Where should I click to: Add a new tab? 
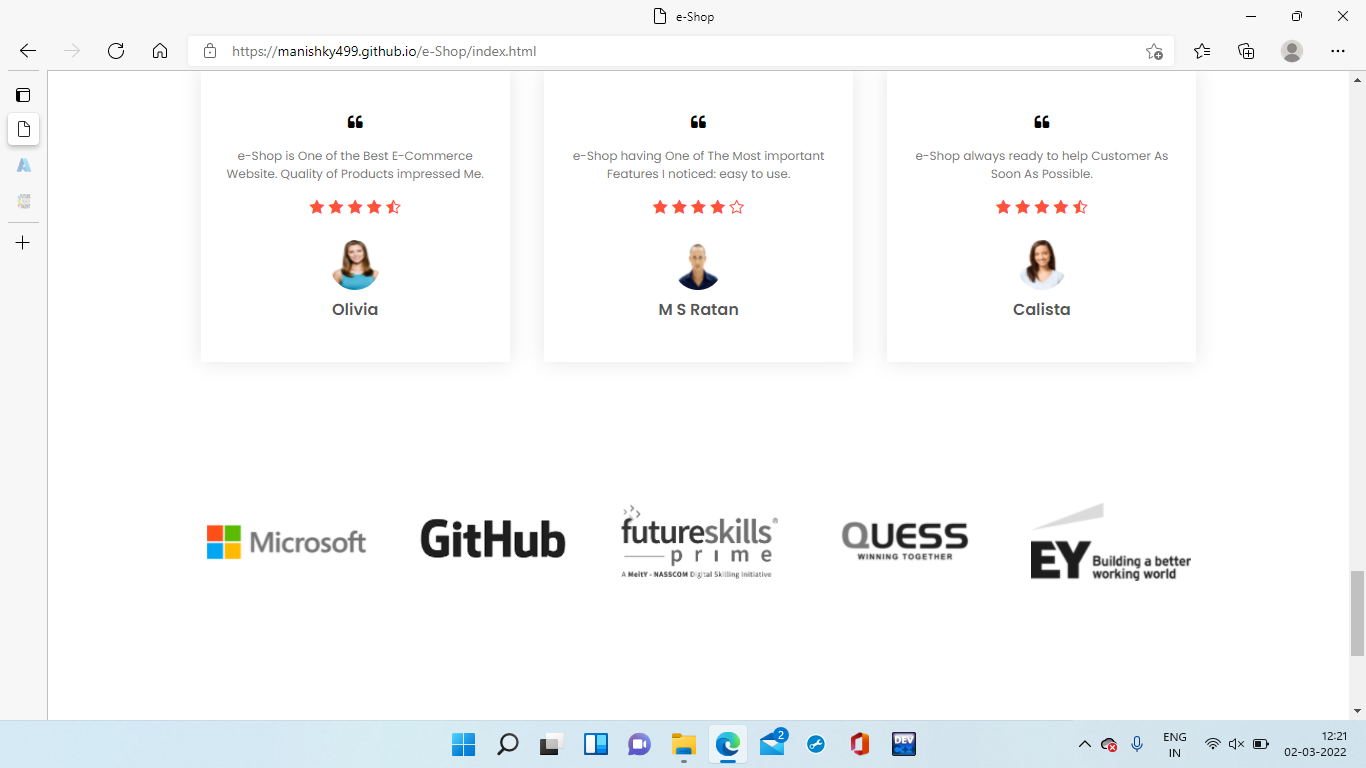(23, 243)
